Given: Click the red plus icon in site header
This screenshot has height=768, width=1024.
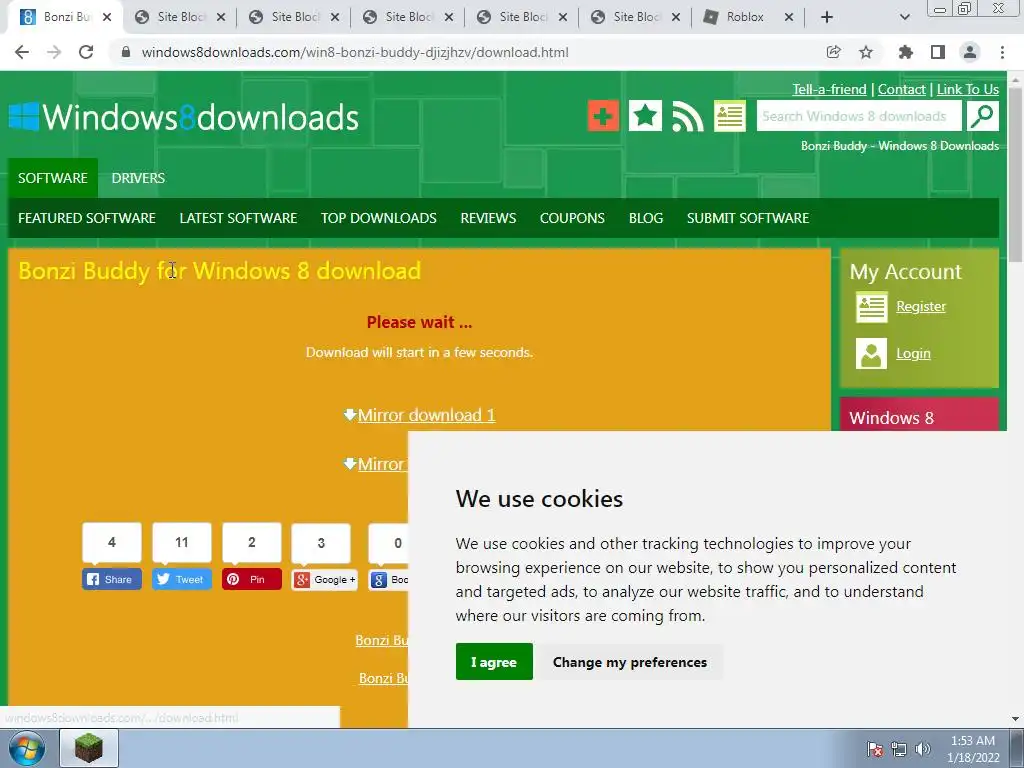Looking at the screenshot, I should (603, 116).
